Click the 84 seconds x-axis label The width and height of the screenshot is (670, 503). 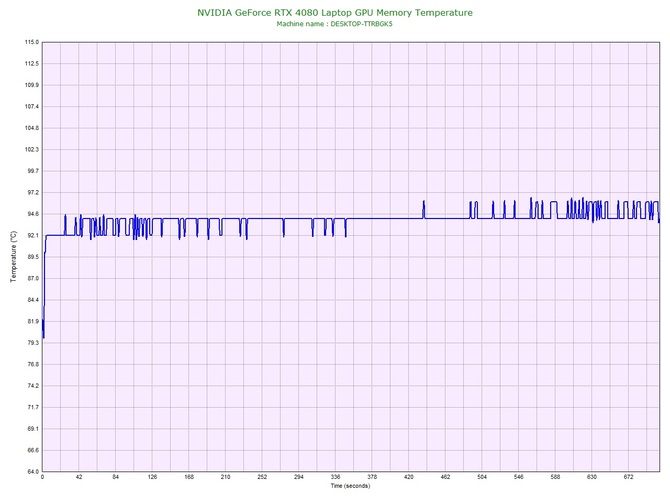point(116,477)
